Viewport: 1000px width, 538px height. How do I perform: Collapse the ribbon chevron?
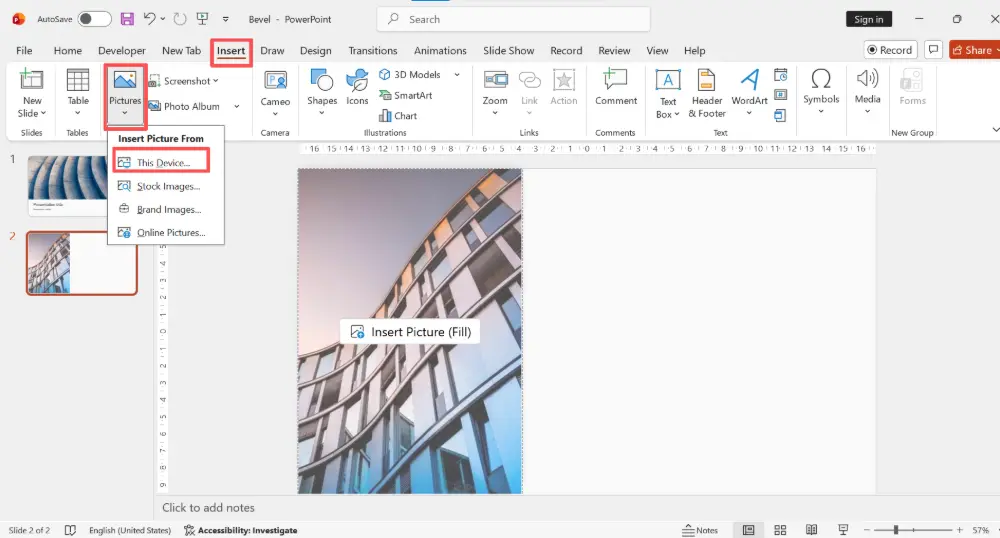pos(995,130)
